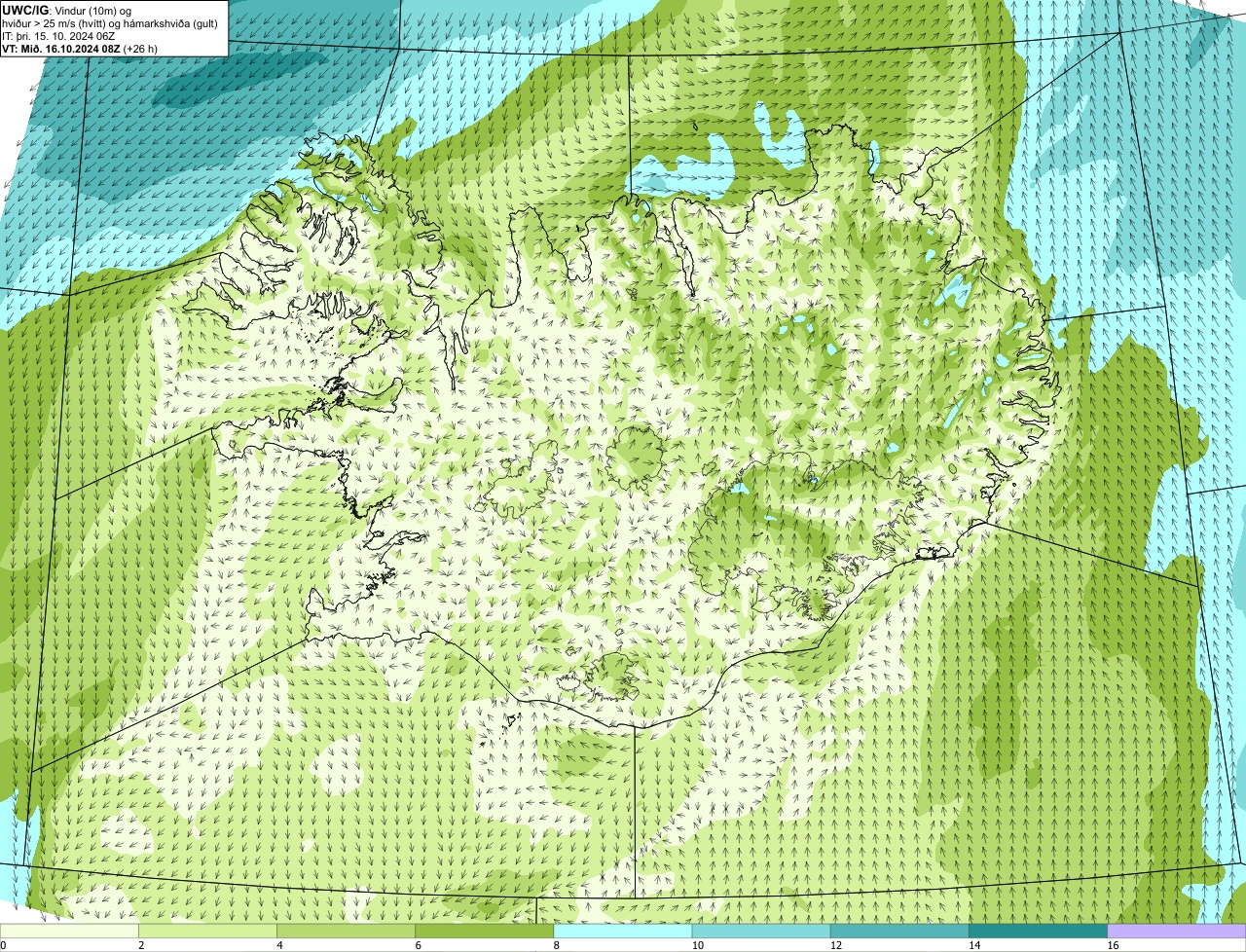Click the '0' tick label on the color scale
Screen dimensions: 1246x952
3,945
